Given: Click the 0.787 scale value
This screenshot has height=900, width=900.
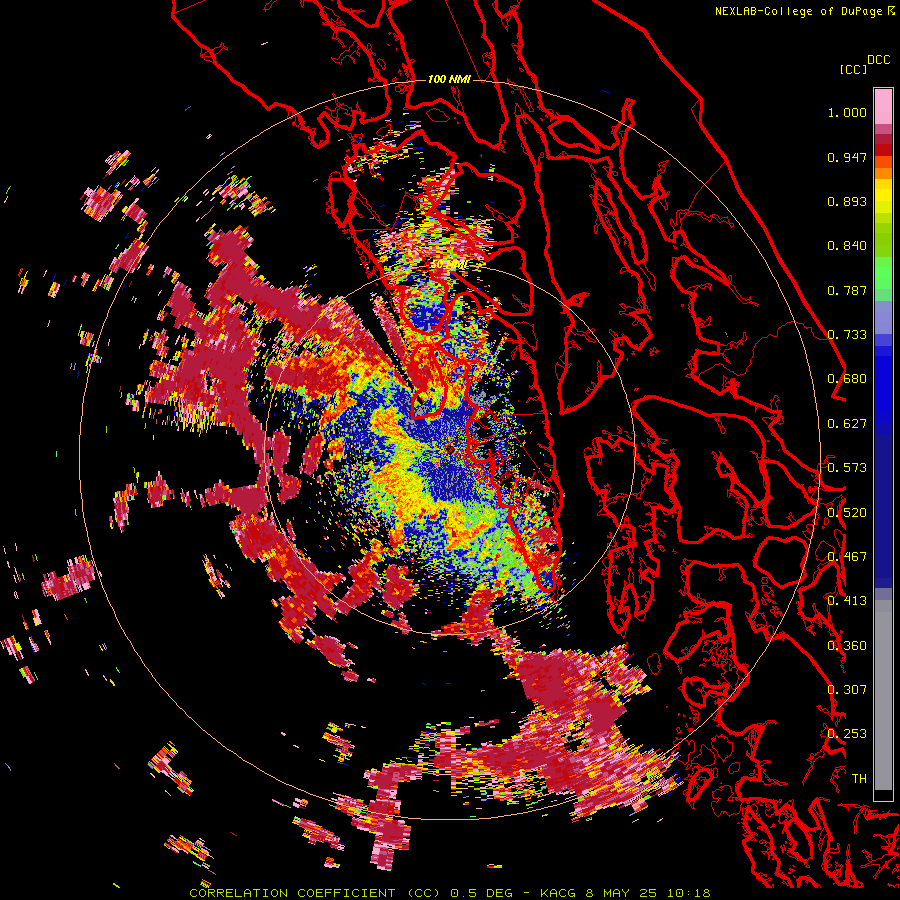Looking at the screenshot, I should click(847, 290).
